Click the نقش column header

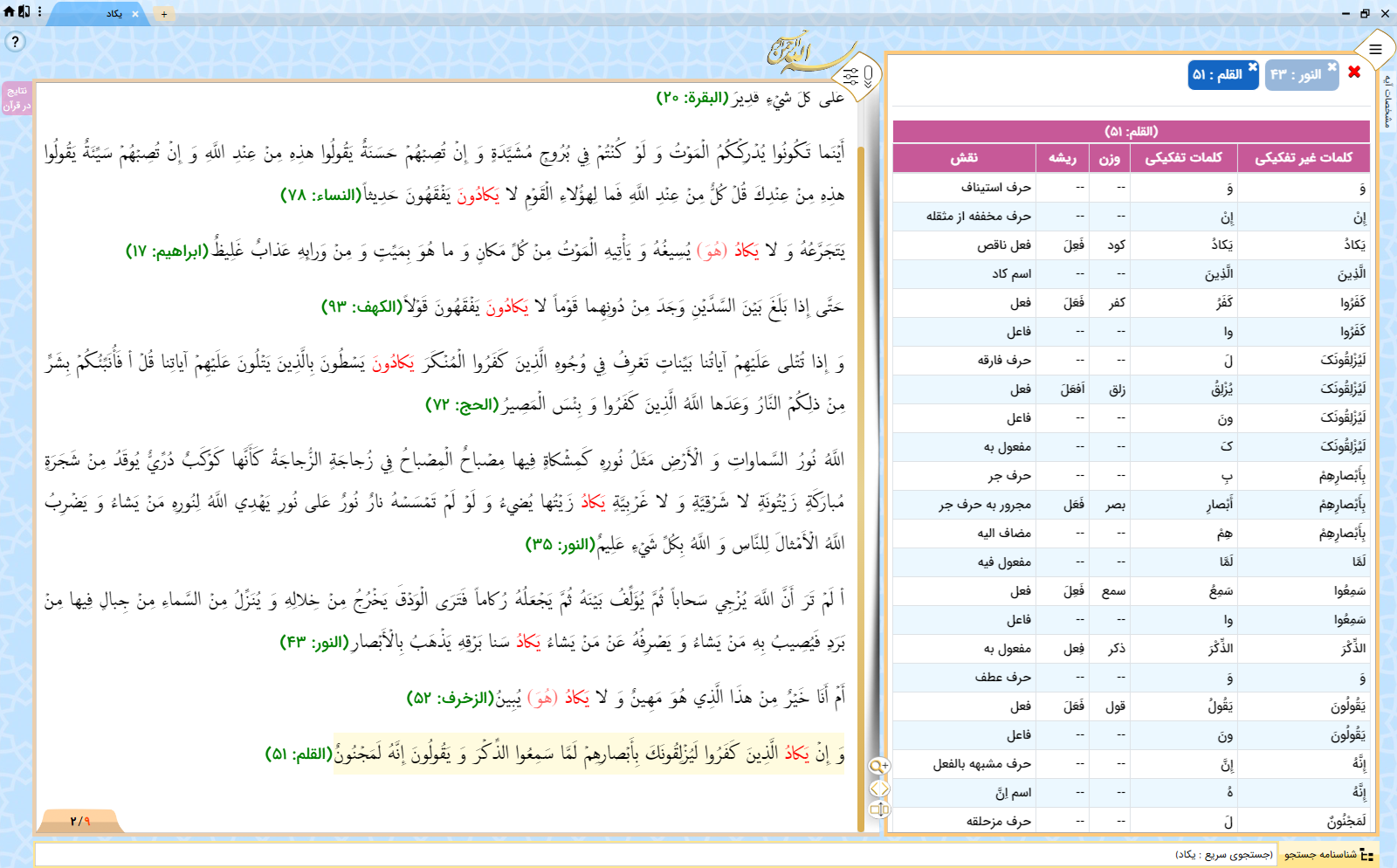point(964,158)
